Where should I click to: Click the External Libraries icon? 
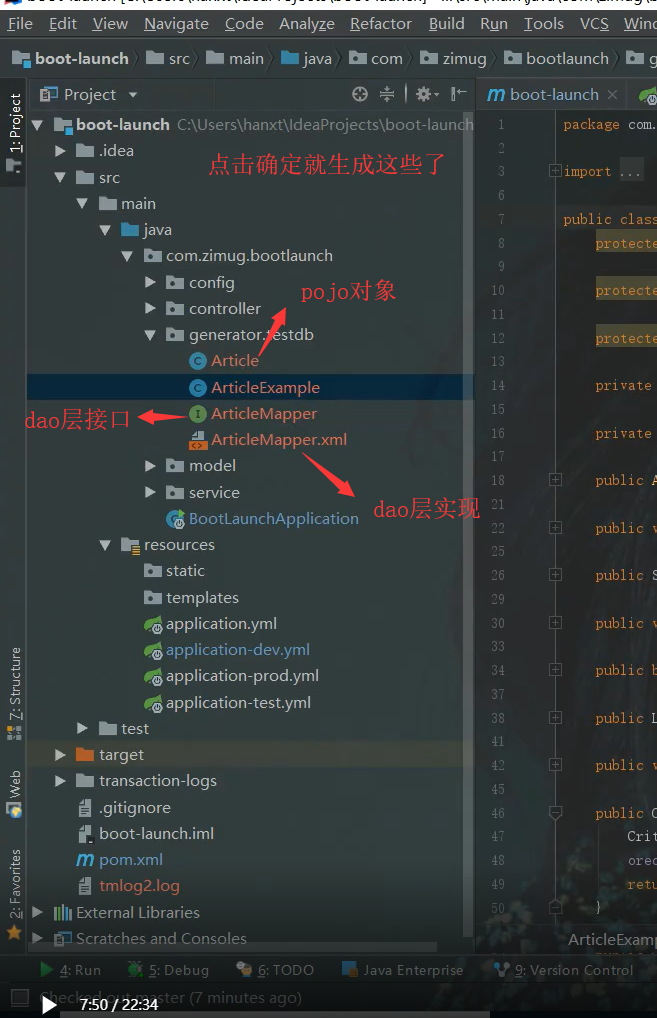point(62,913)
